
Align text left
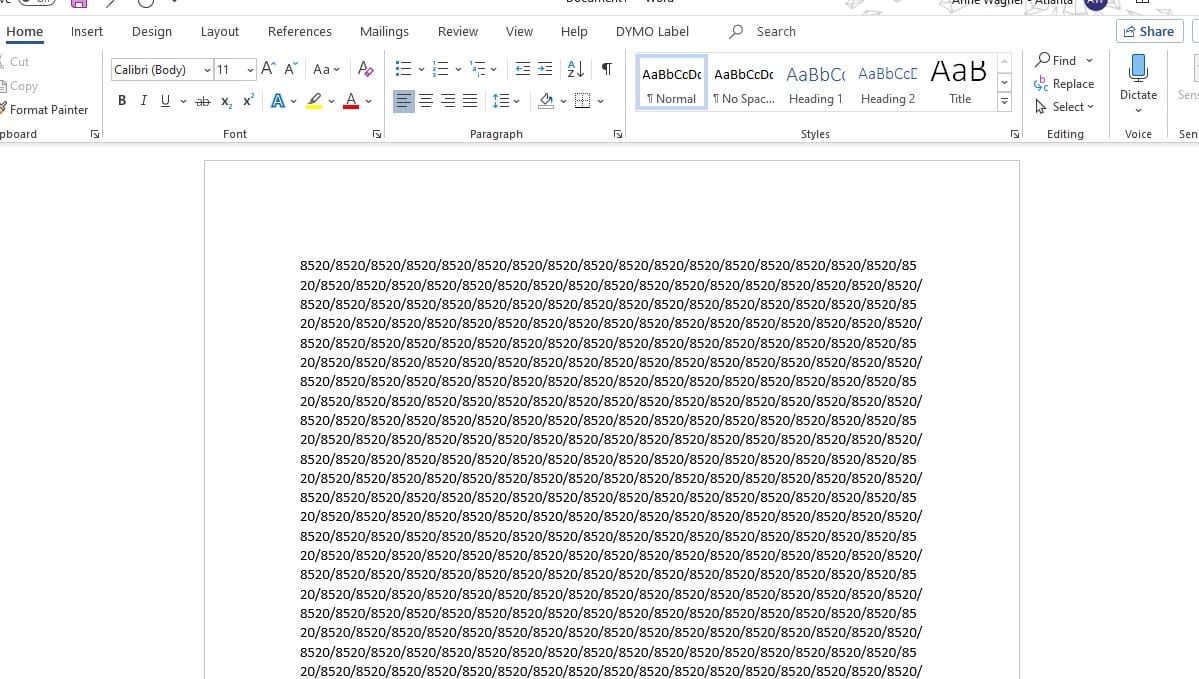pyautogui.click(x=403, y=101)
